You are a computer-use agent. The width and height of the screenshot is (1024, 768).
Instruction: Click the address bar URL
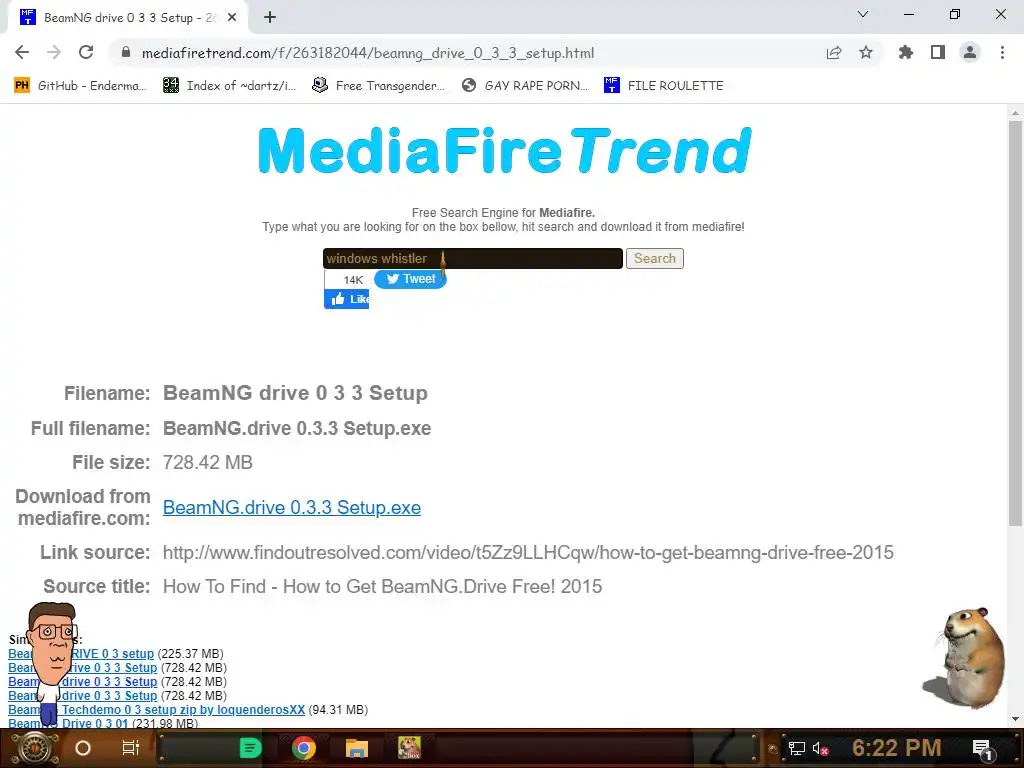click(368, 53)
